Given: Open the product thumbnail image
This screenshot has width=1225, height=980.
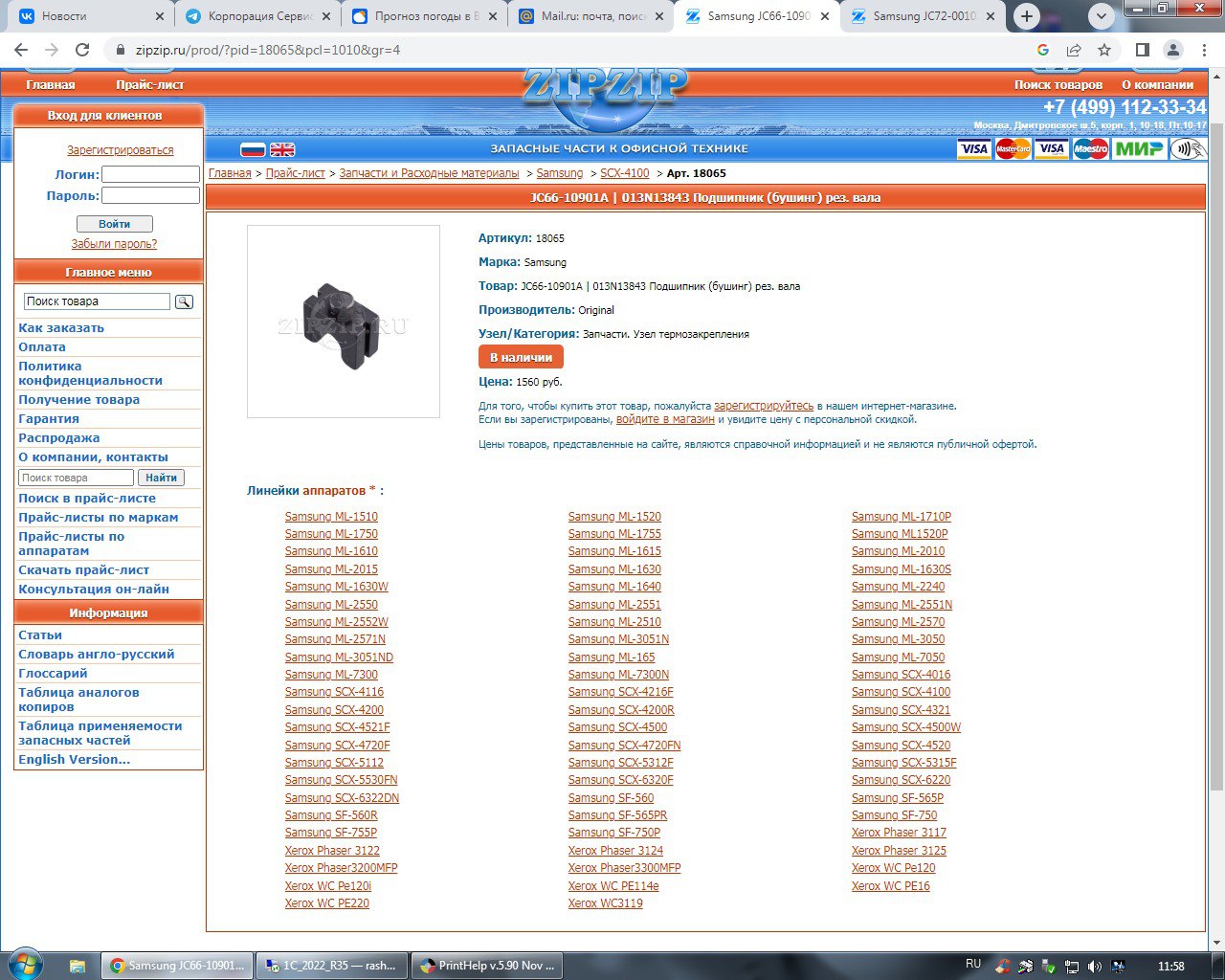Looking at the screenshot, I should point(344,322).
